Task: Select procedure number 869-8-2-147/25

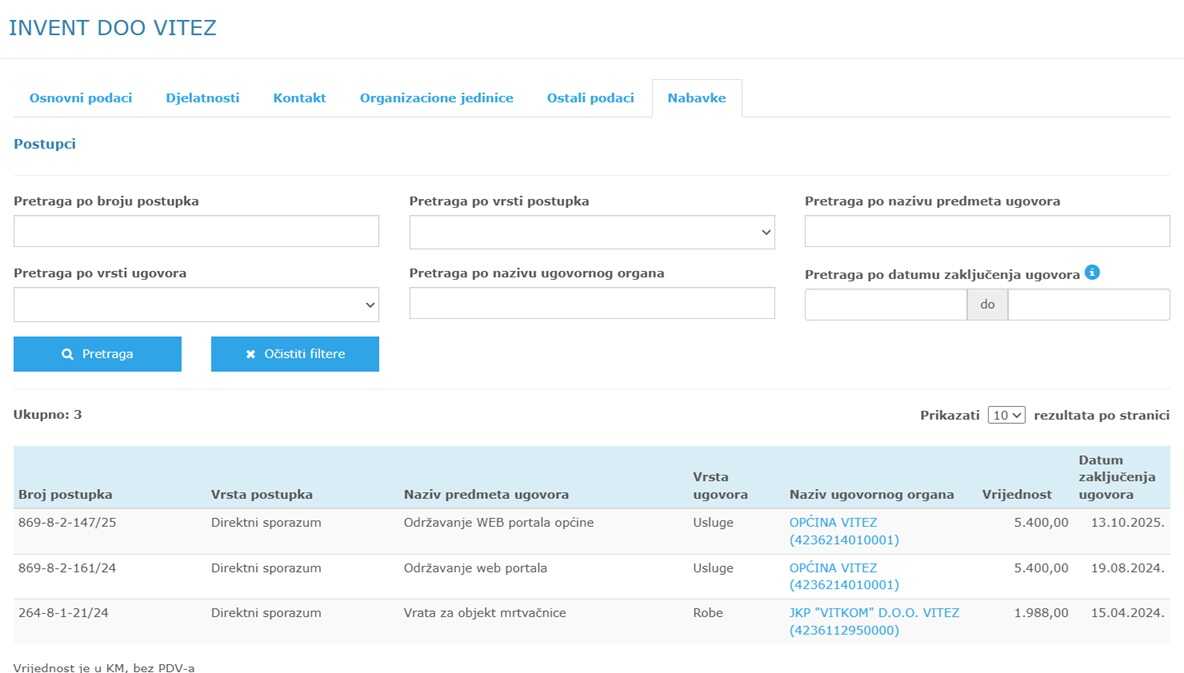Action: [67, 523]
